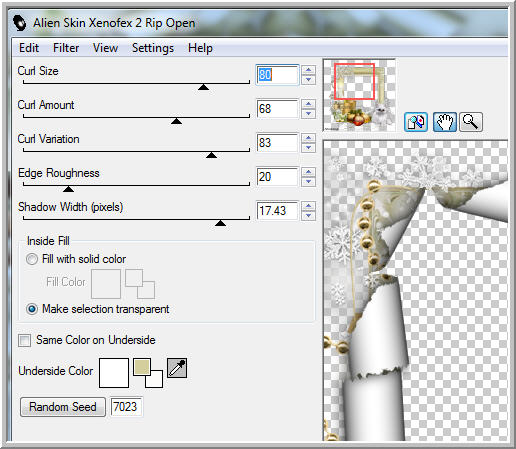Viewport: 516px width, 449px height.
Task: Click the Curl Amount slider handle
Action: [176, 121]
